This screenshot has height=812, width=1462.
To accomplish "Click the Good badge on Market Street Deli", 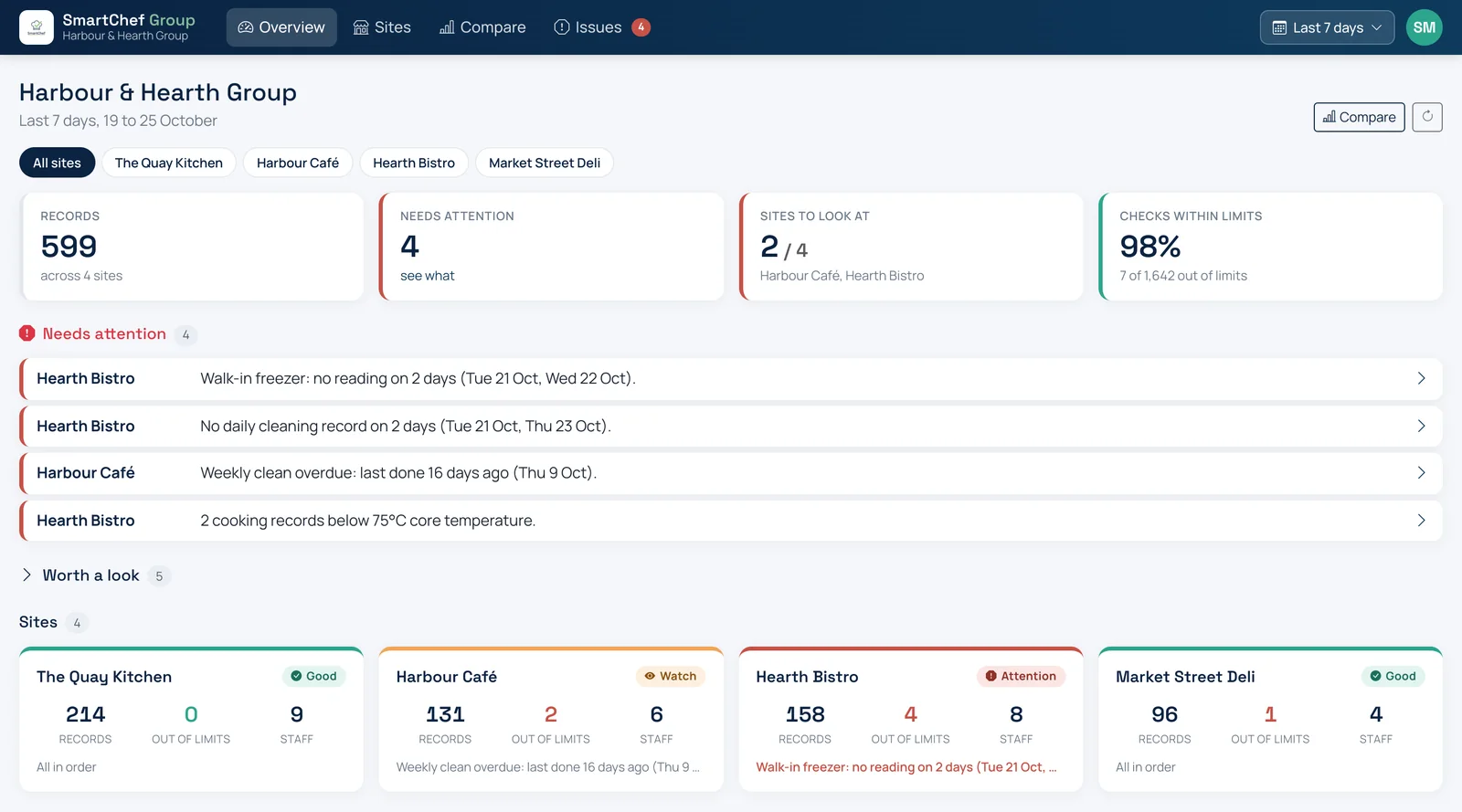I will click(1393, 676).
